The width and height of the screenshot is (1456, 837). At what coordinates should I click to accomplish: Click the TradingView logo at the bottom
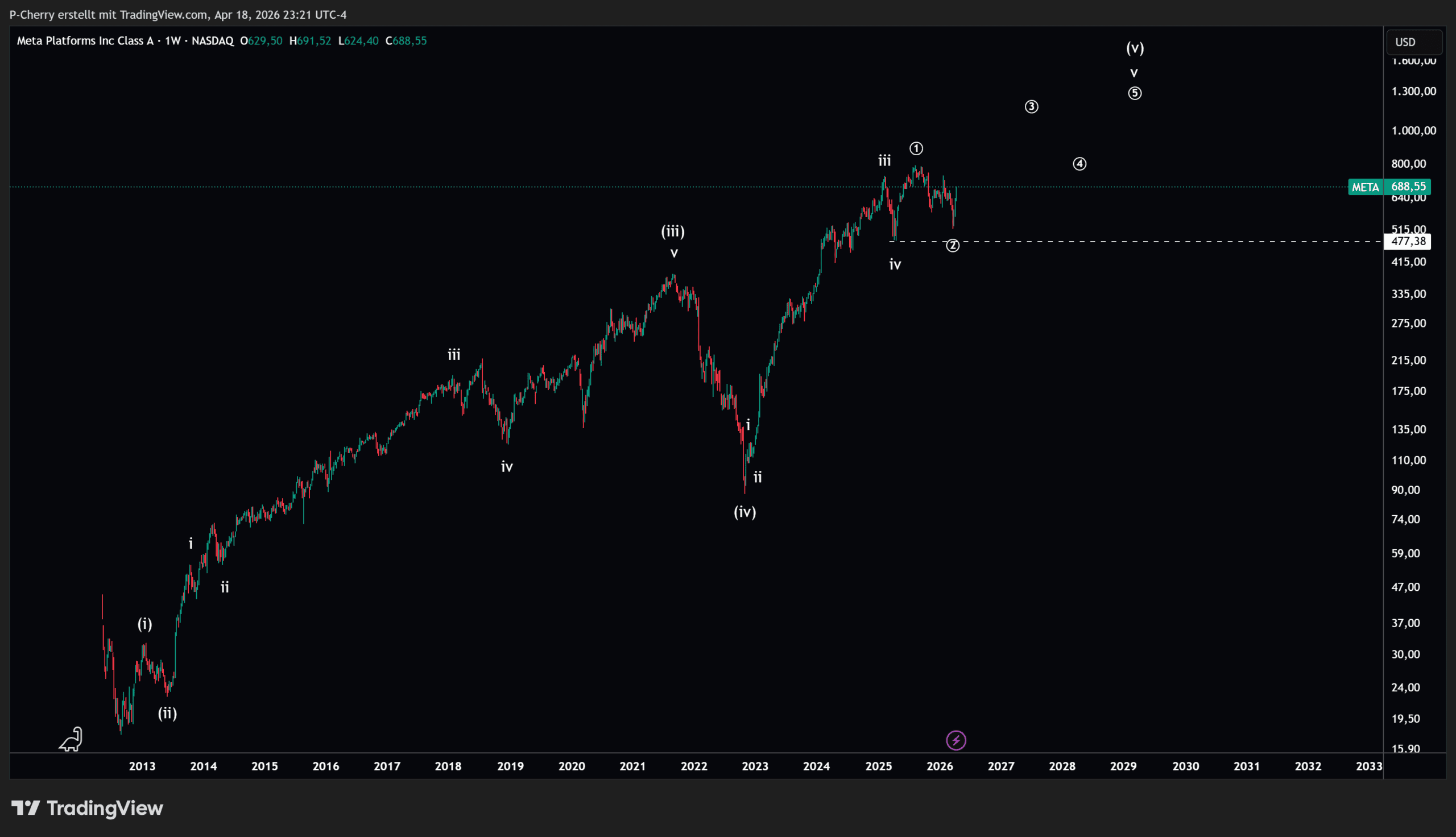[88, 808]
